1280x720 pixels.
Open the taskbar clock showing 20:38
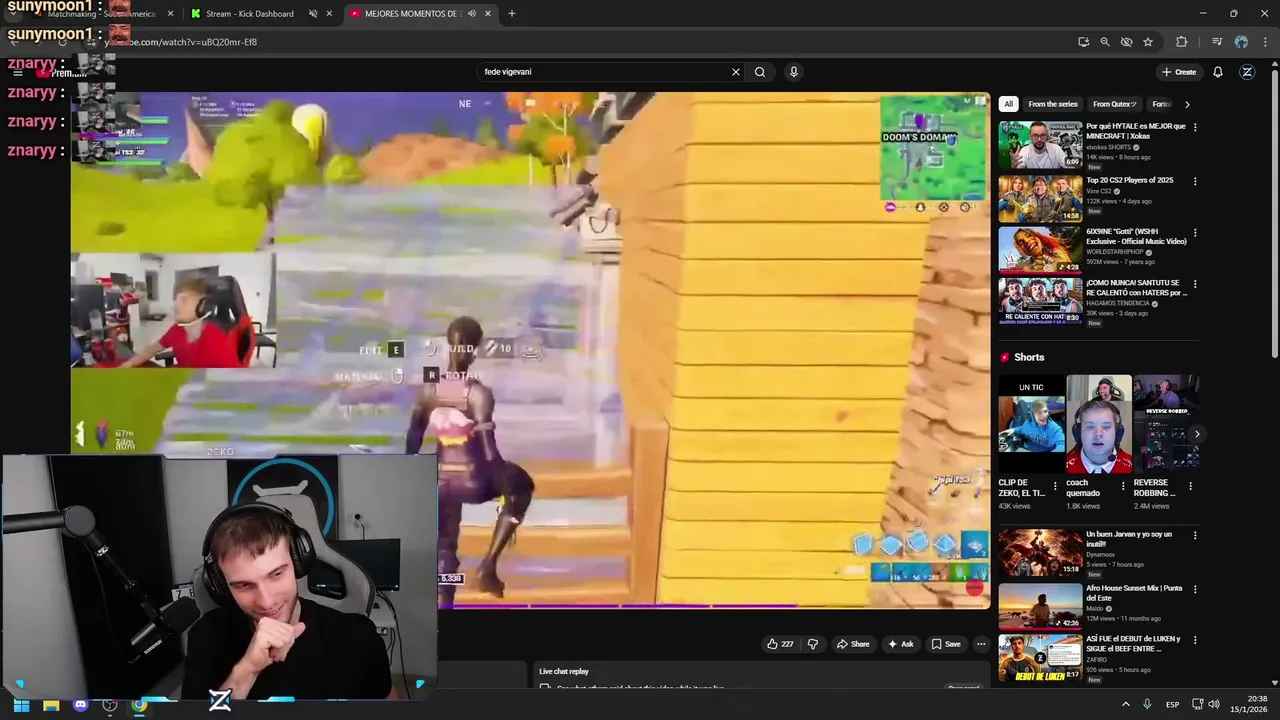(1249, 704)
